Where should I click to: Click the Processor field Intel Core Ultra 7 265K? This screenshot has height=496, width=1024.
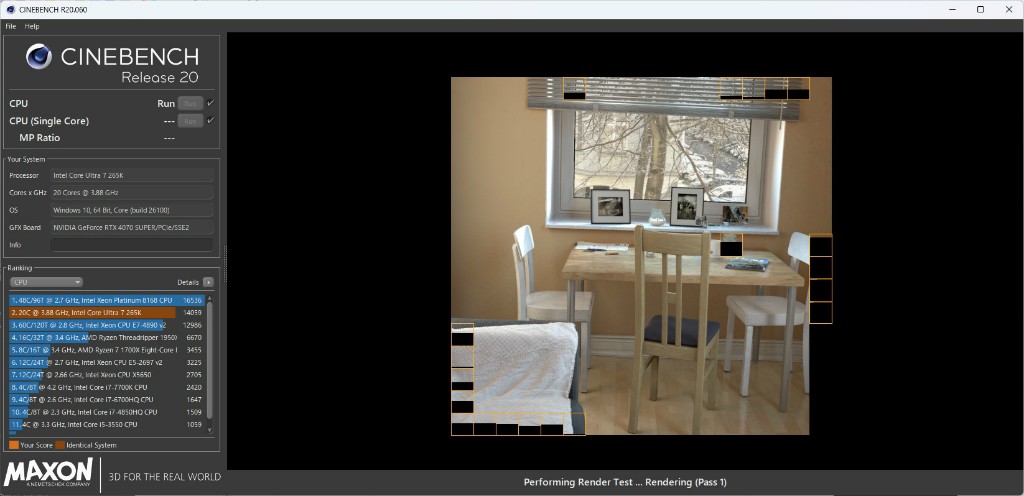[131, 176]
